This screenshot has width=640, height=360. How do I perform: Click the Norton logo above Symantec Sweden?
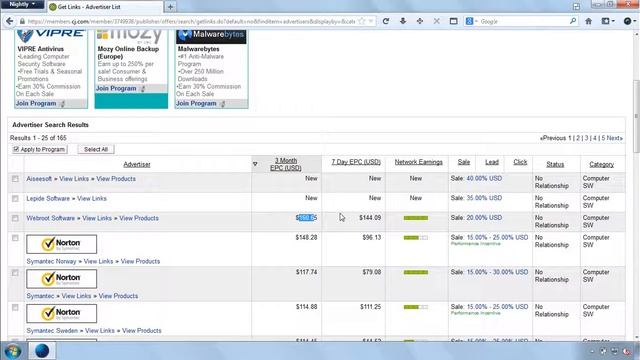point(62,313)
